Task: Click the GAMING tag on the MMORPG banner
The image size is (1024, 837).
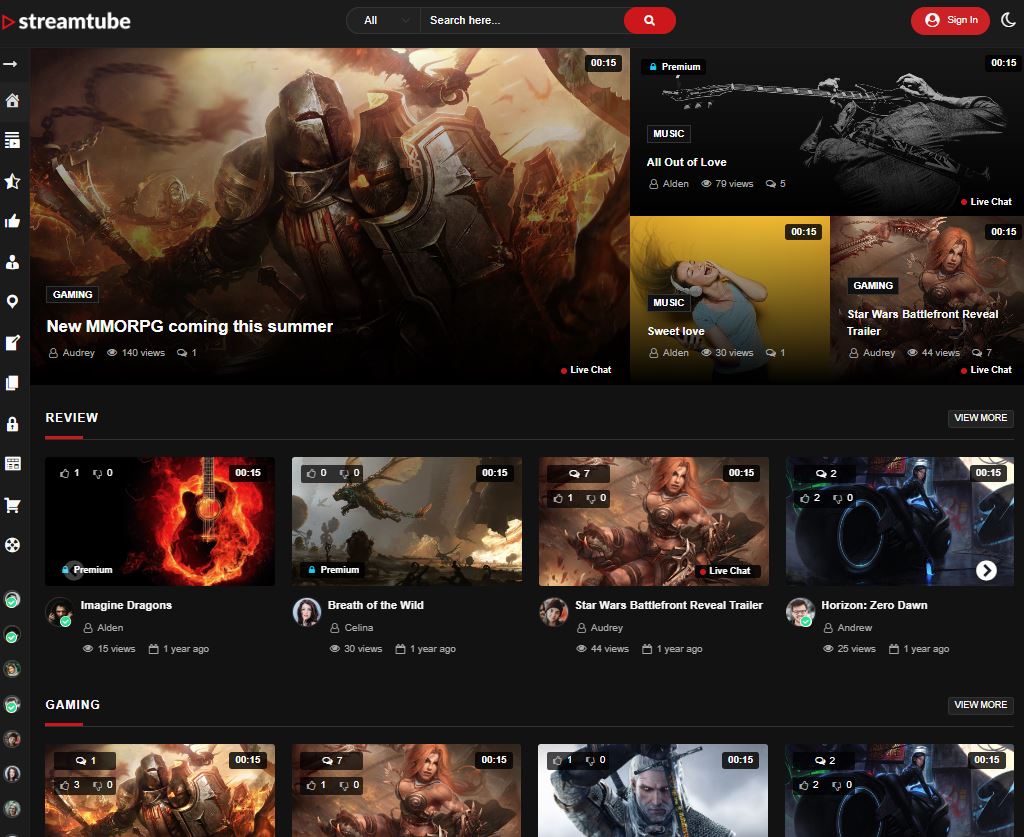Action: coord(72,294)
